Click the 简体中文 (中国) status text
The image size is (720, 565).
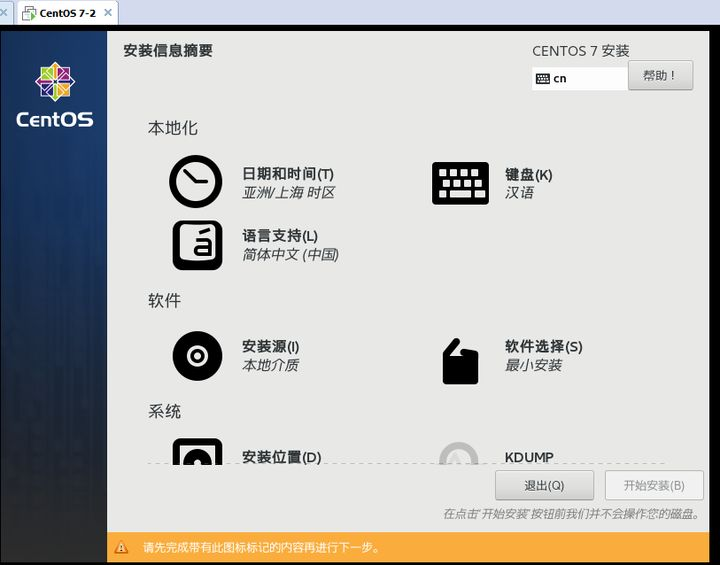coord(291,254)
